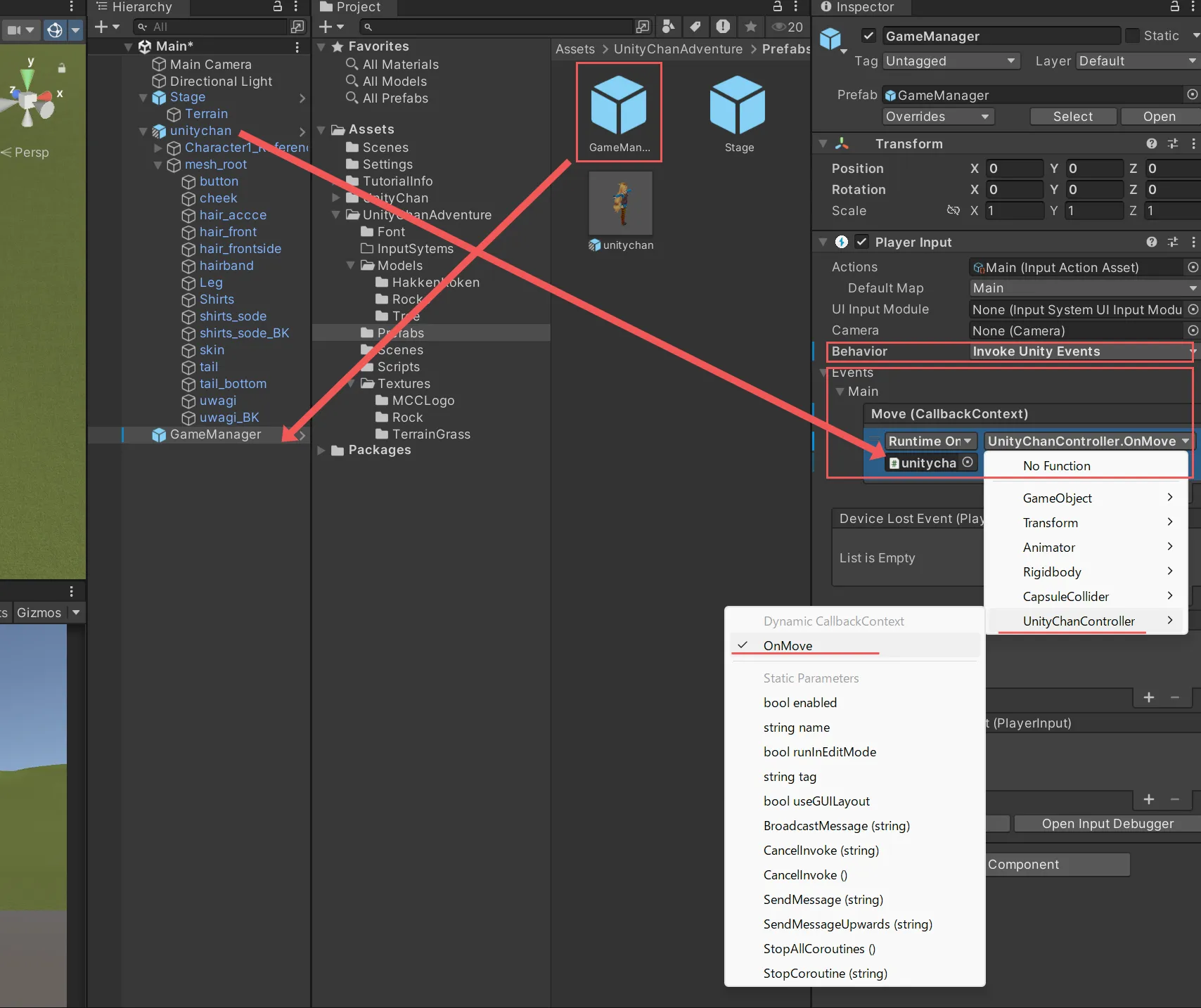Open the Project panel create plus menu
Viewport: 1201px width, 1008px height.
pyautogui.click(x=330, y=27)
